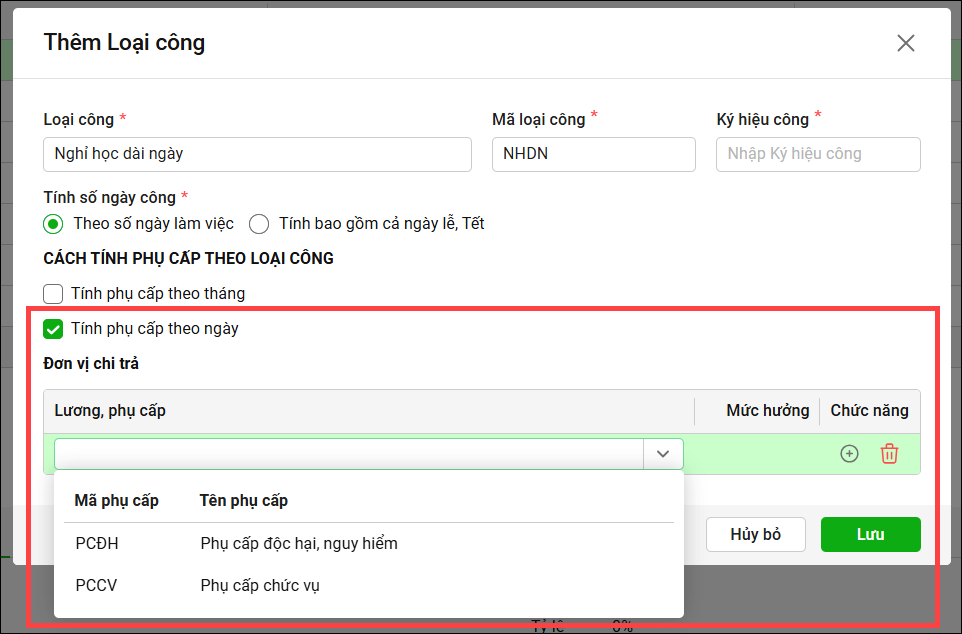The image size is (962, 634).
Task: Pick Phụ cấp độc hại, nguy hiểm option
Action: coord(299,544)
